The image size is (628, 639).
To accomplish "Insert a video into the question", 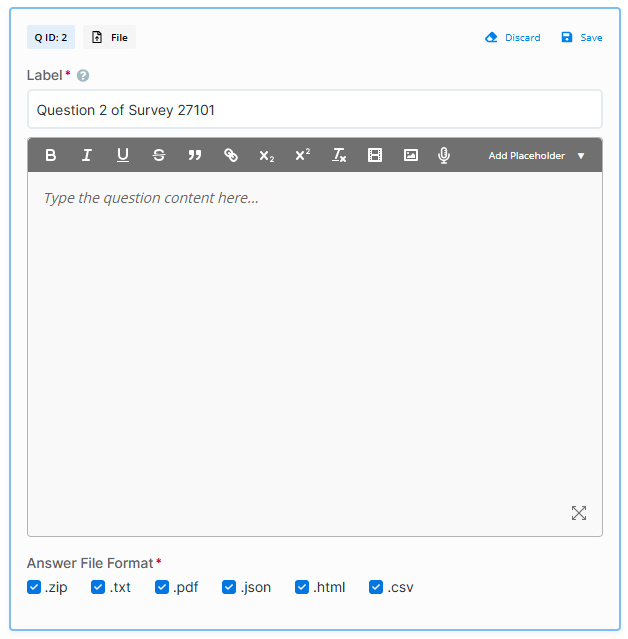I will click(375, 155).
